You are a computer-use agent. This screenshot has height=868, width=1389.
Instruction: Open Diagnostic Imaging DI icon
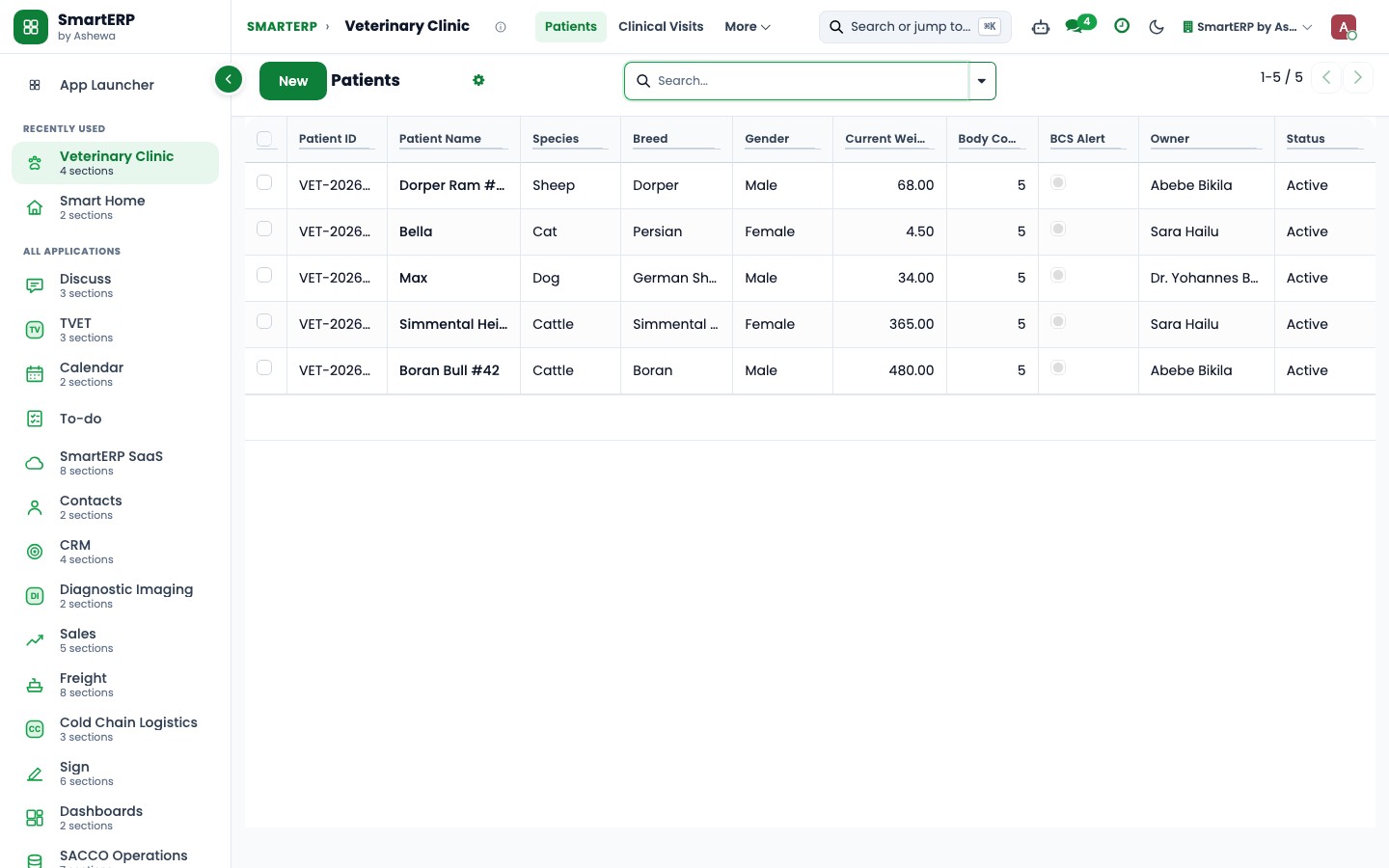point(35,596)
